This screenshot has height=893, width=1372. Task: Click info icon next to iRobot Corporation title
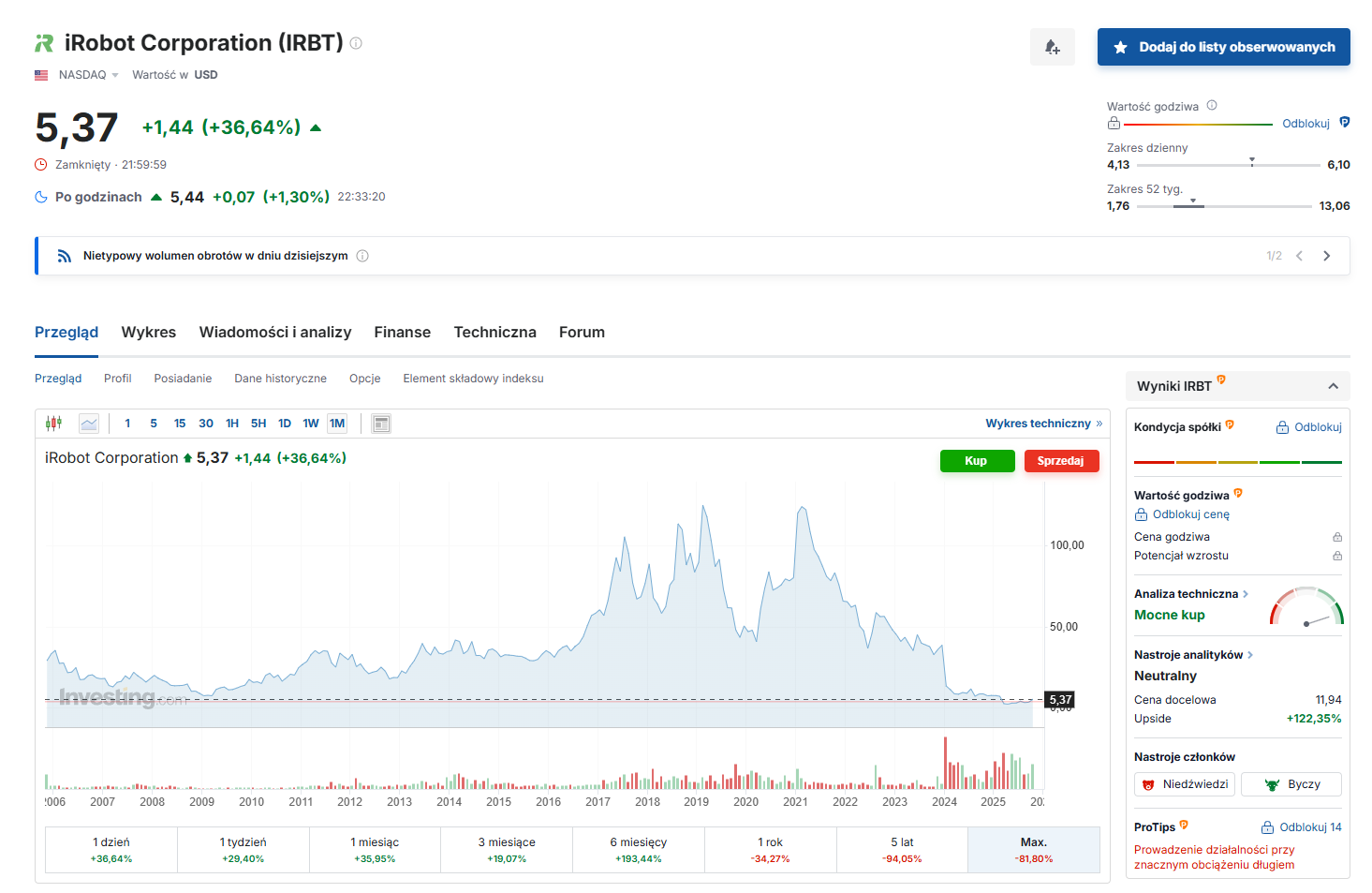(356, 43)
